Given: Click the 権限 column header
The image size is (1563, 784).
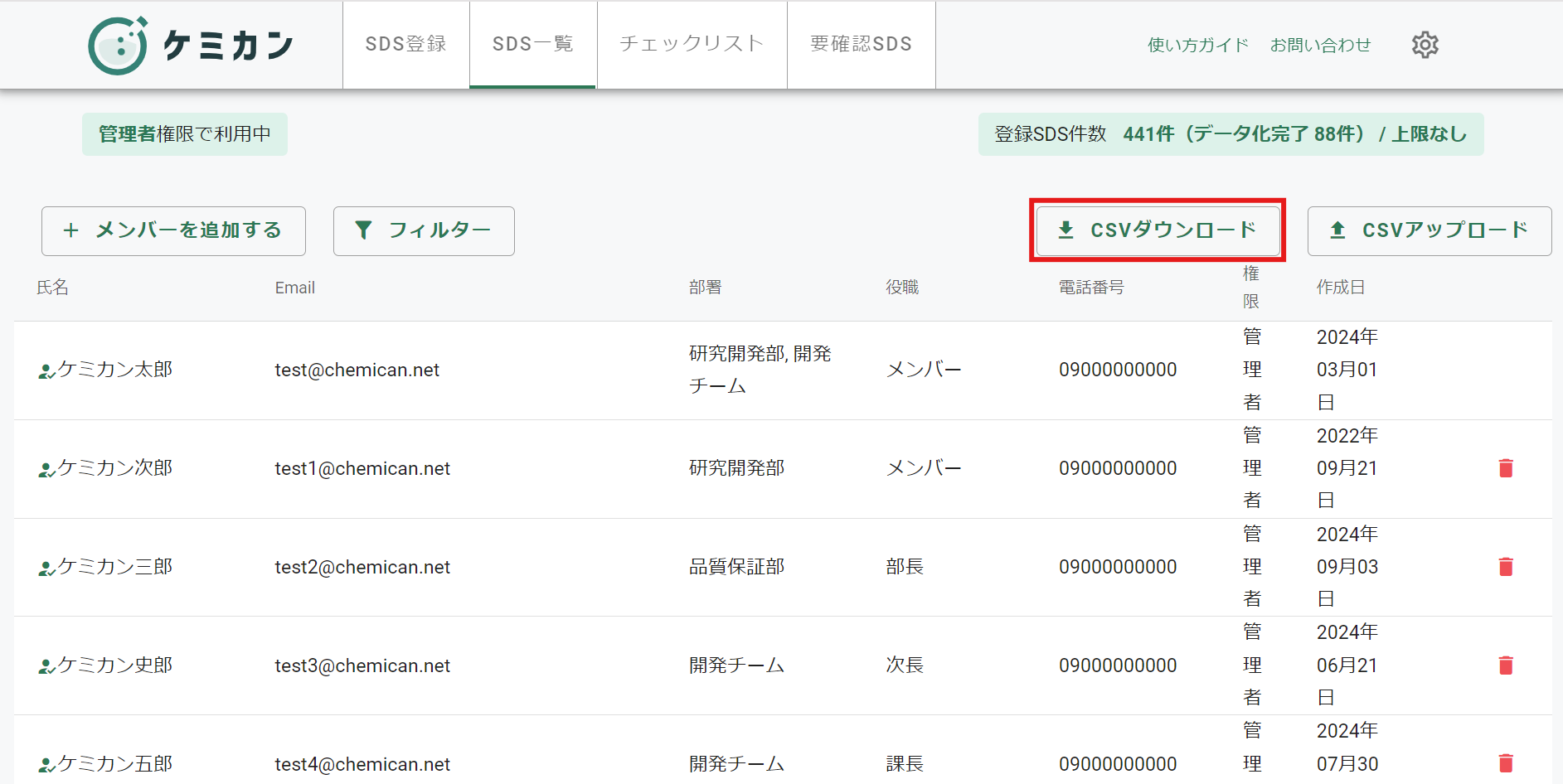Looking at the screenshot, I should point(1251,288).
